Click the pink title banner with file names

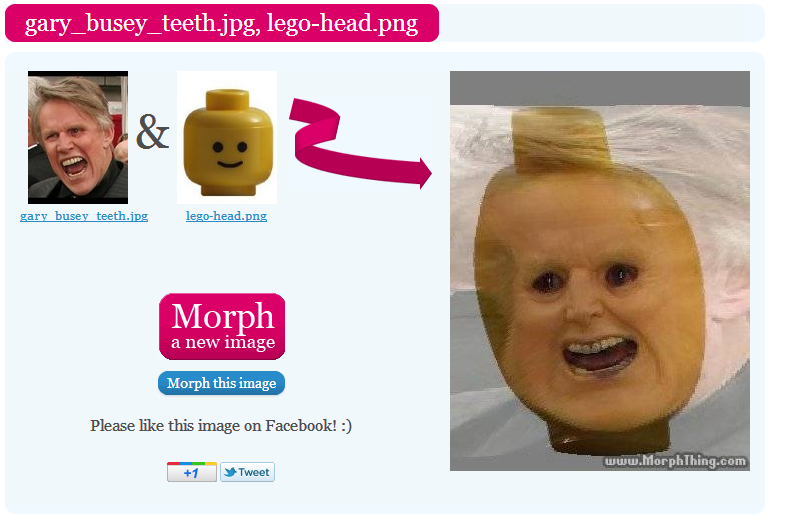(222, 23)
